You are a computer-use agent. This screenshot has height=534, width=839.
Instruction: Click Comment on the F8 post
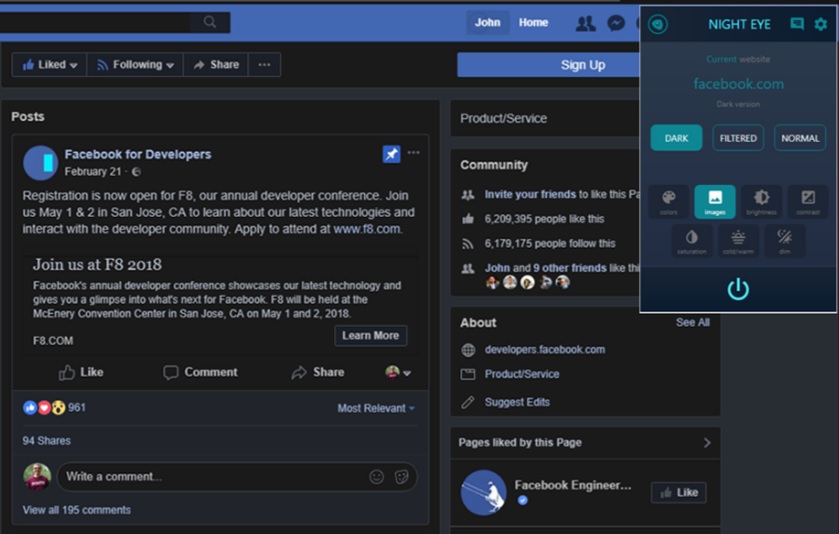(x=200, y=372)
